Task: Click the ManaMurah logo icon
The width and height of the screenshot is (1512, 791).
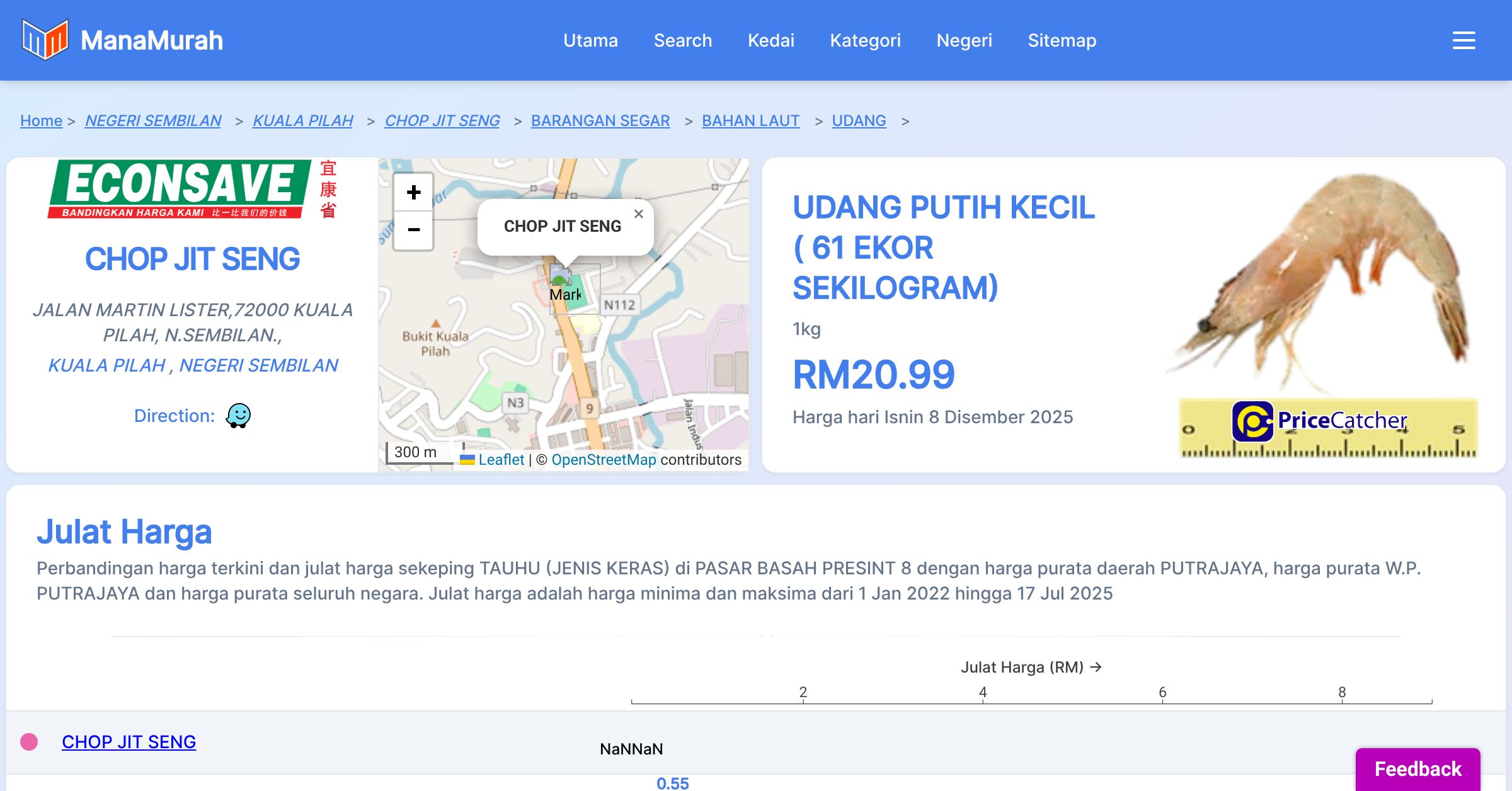Action: coord(45,40)
